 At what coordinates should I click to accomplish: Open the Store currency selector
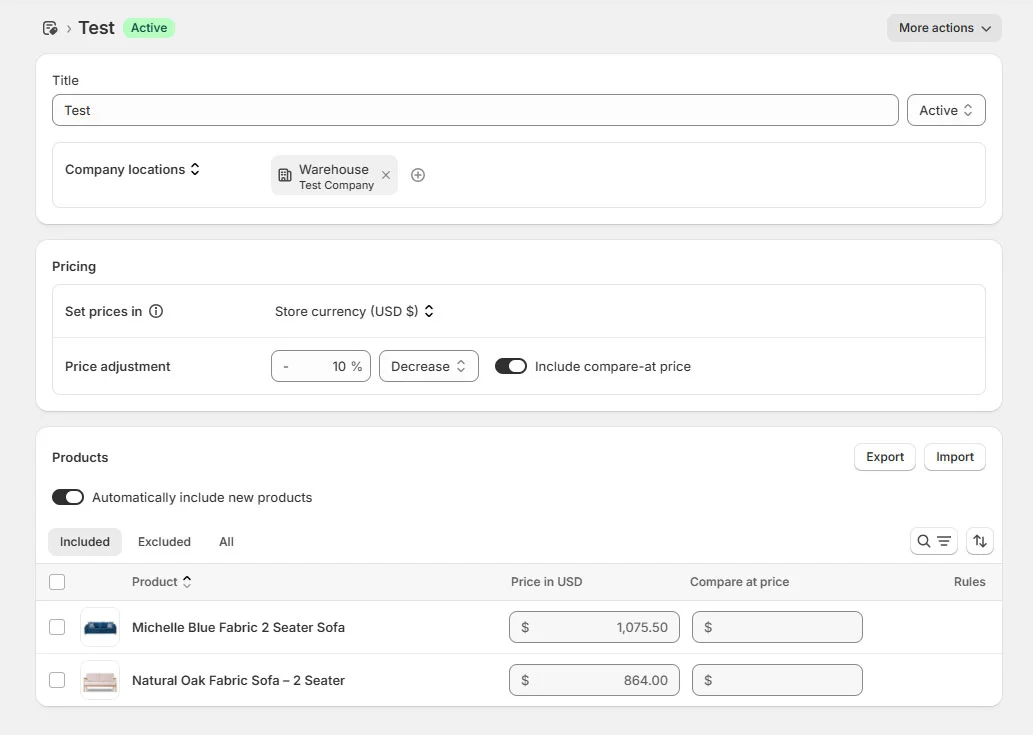[354, 311]
